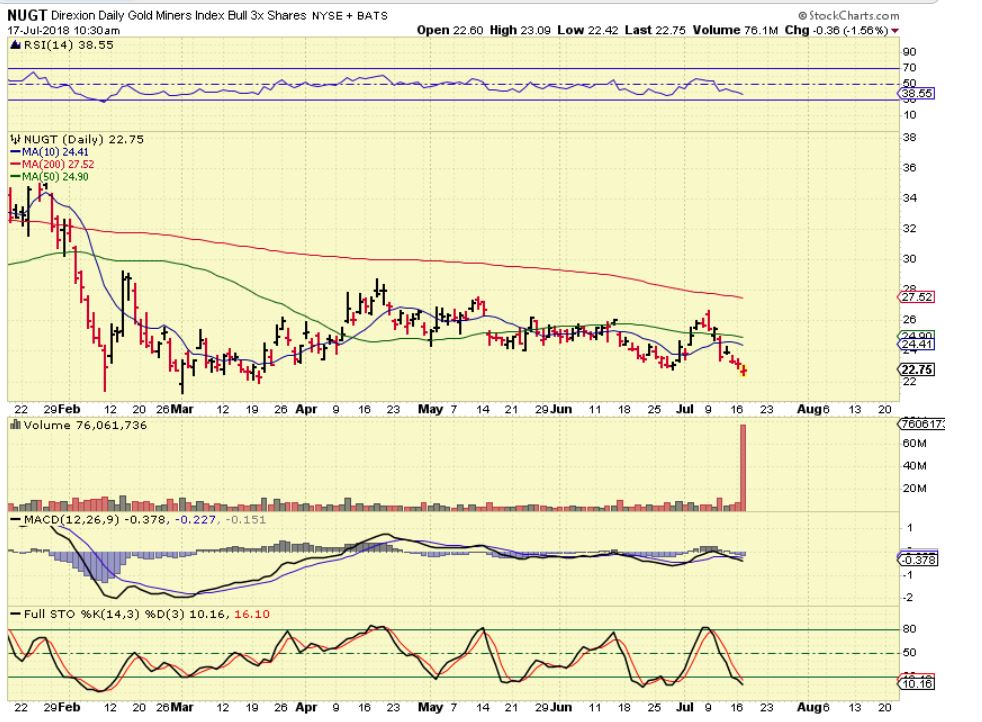This screenshot has width=982, height=722.
Task: Click the May label on the price-panel axis
Action: point(430,410)
